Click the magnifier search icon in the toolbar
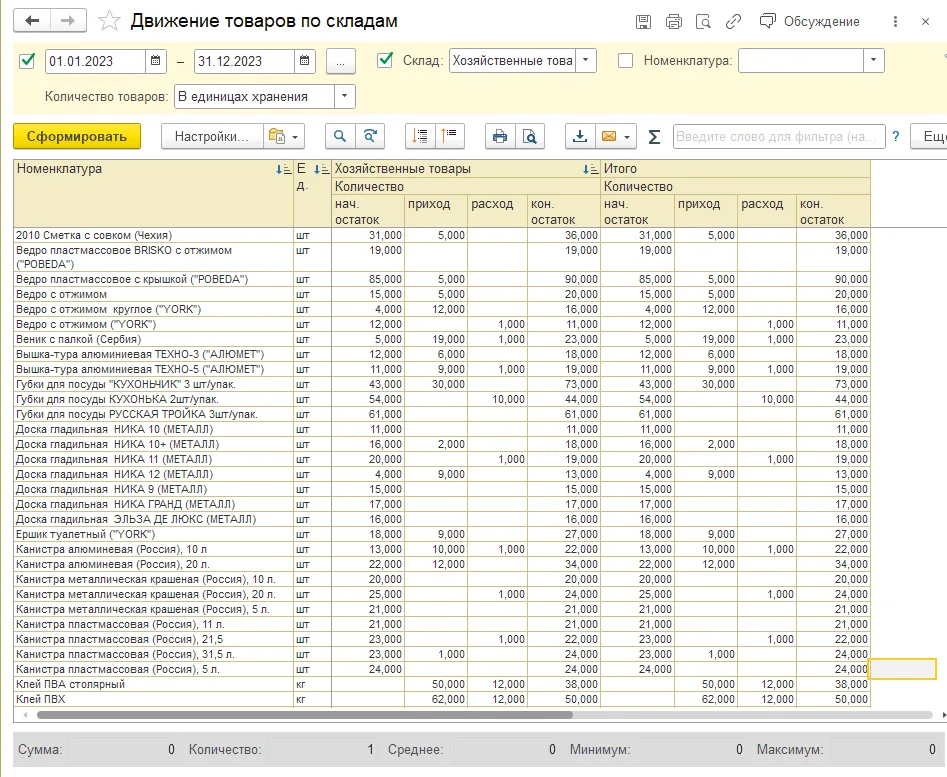Viewport: 947px width, 777px height. point(340,136)
